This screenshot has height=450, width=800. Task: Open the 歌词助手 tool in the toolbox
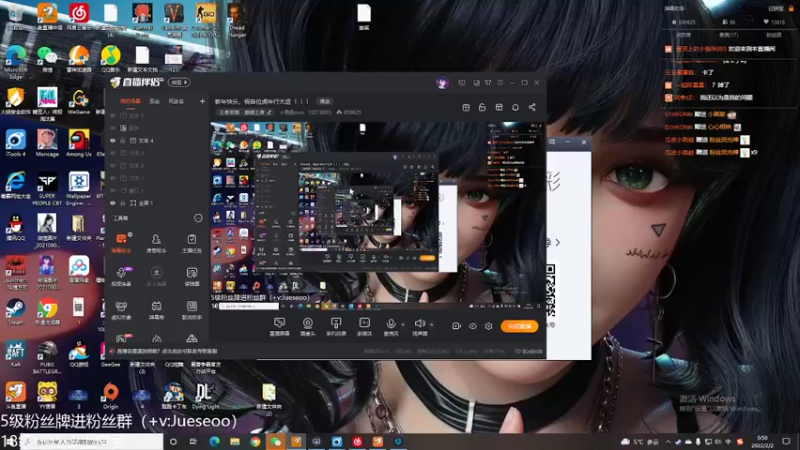point(192,310)
